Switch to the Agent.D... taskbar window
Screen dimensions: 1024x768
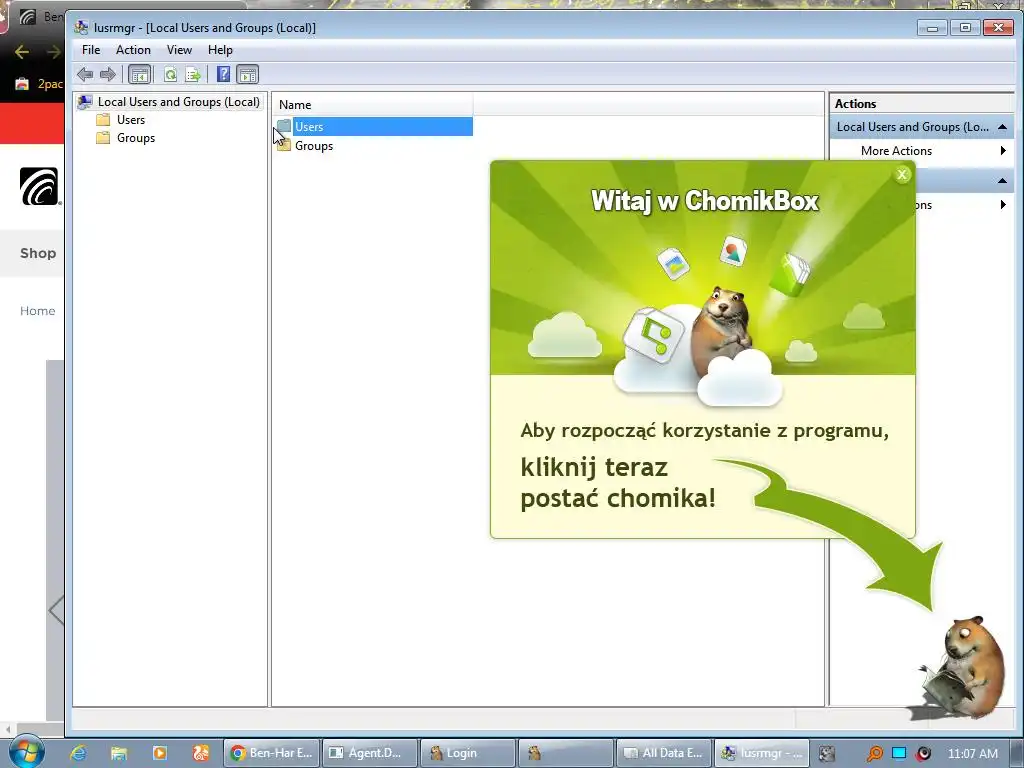click(x=370, y=753)
